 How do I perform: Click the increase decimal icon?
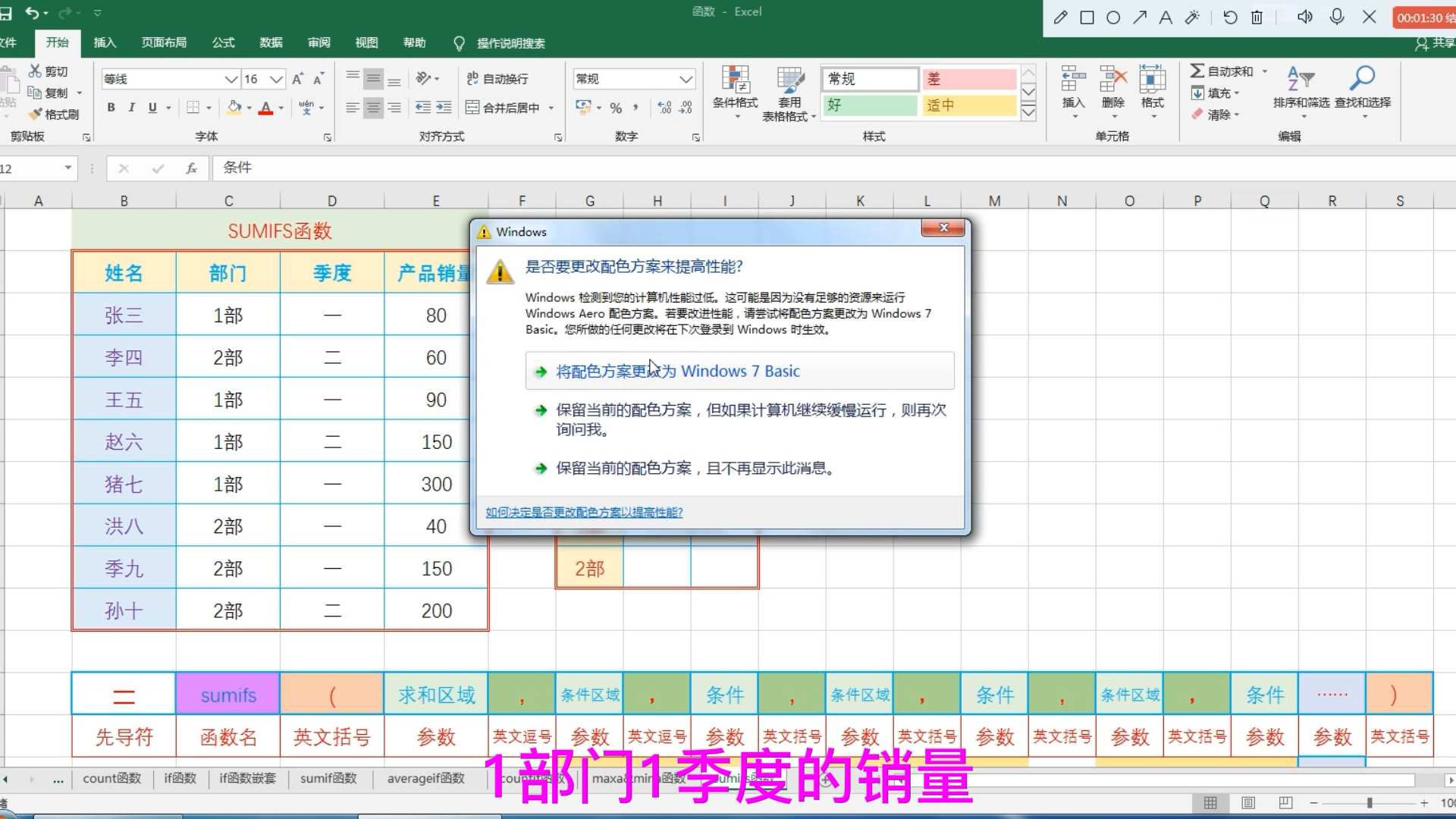(664, 108)
